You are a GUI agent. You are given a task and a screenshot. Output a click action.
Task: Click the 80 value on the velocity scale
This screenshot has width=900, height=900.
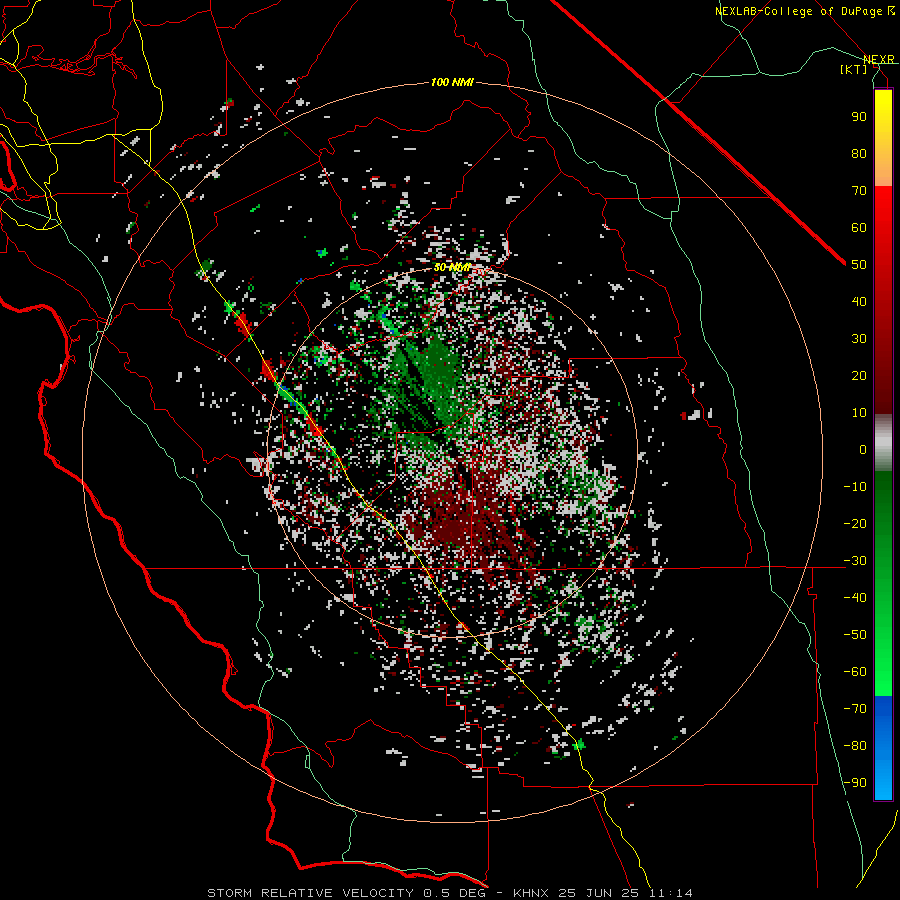[x=859, y=153]
